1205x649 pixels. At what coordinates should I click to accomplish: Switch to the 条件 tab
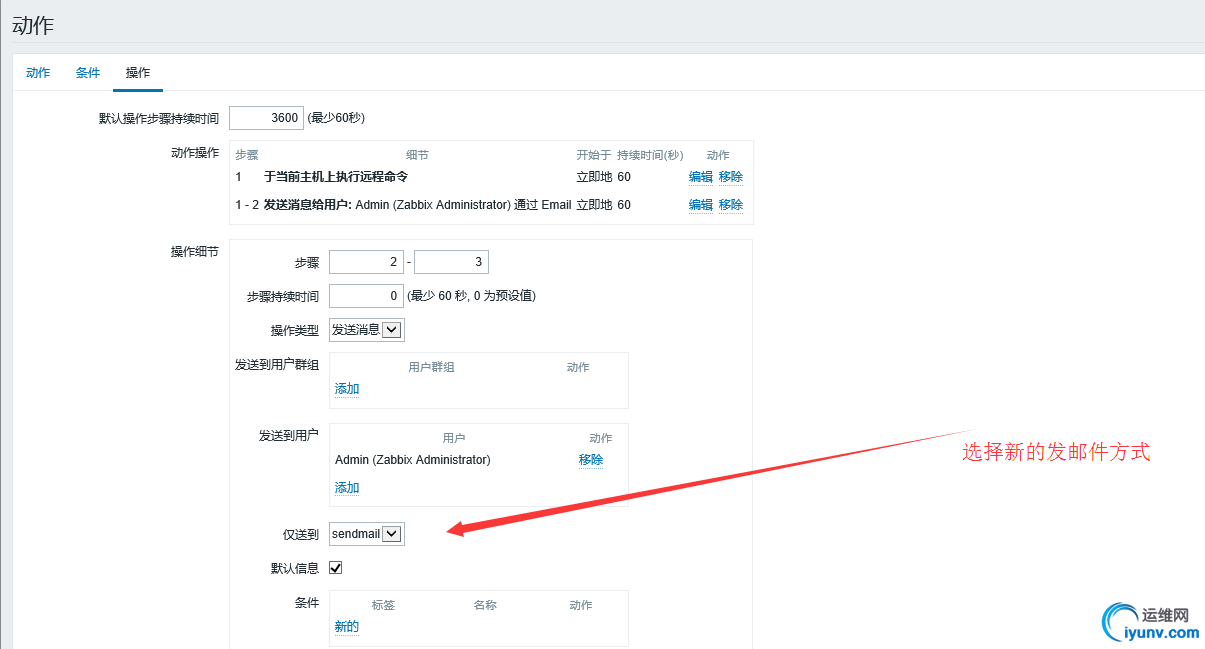pos(88,73)
